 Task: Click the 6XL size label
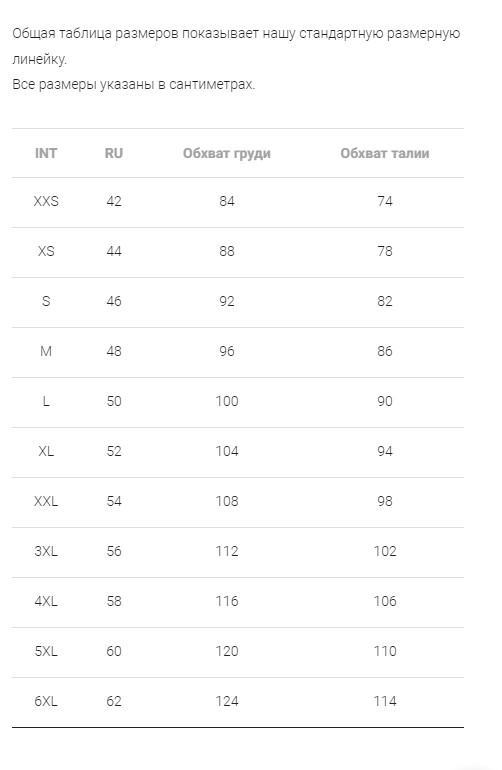coord(46,701)
